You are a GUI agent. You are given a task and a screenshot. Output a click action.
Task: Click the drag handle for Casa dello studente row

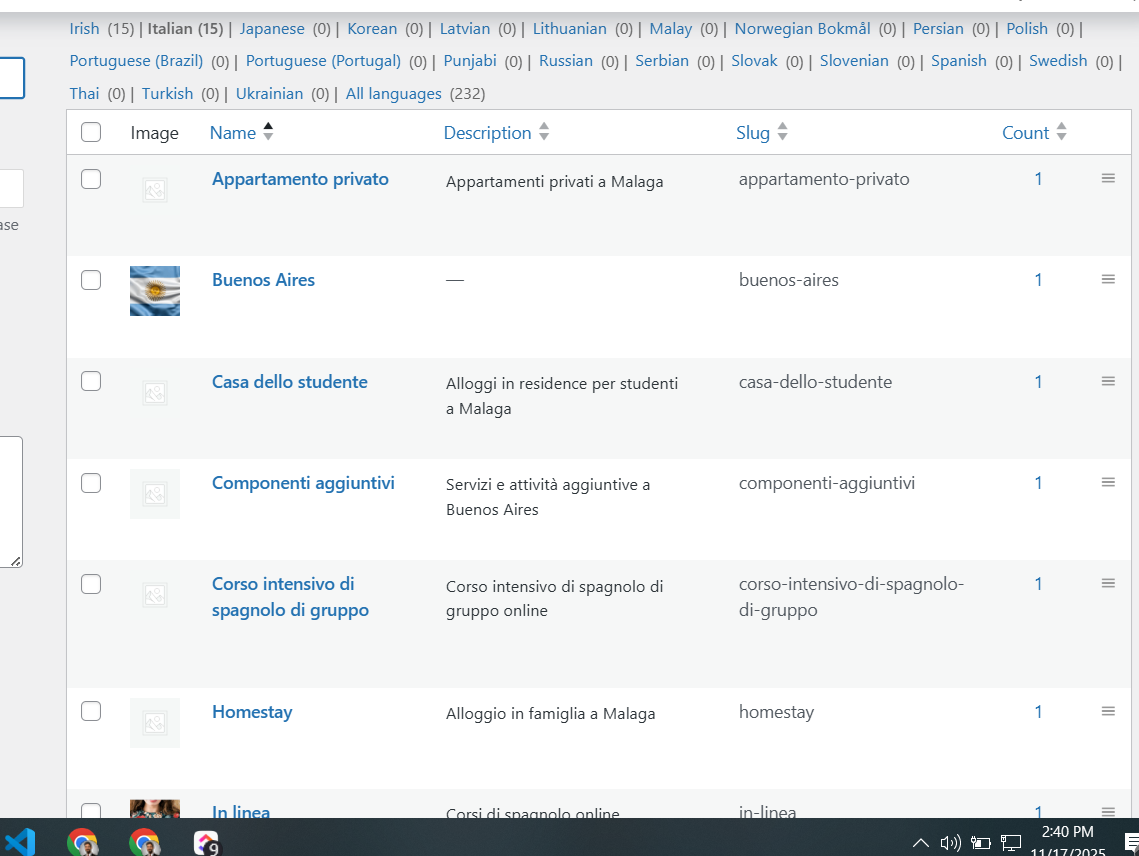point(1108,382)
